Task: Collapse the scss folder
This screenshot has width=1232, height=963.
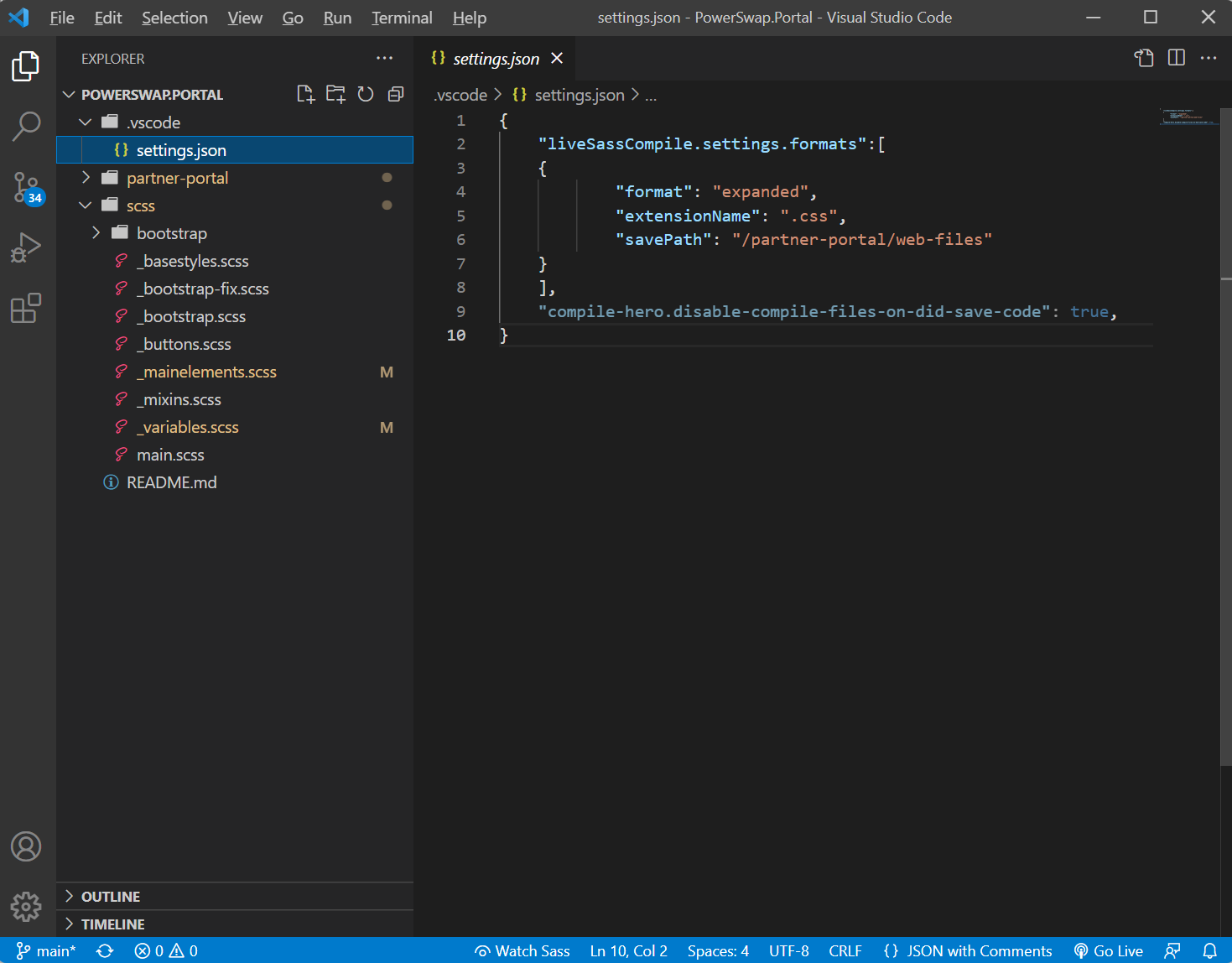Action: coord(86,206)
